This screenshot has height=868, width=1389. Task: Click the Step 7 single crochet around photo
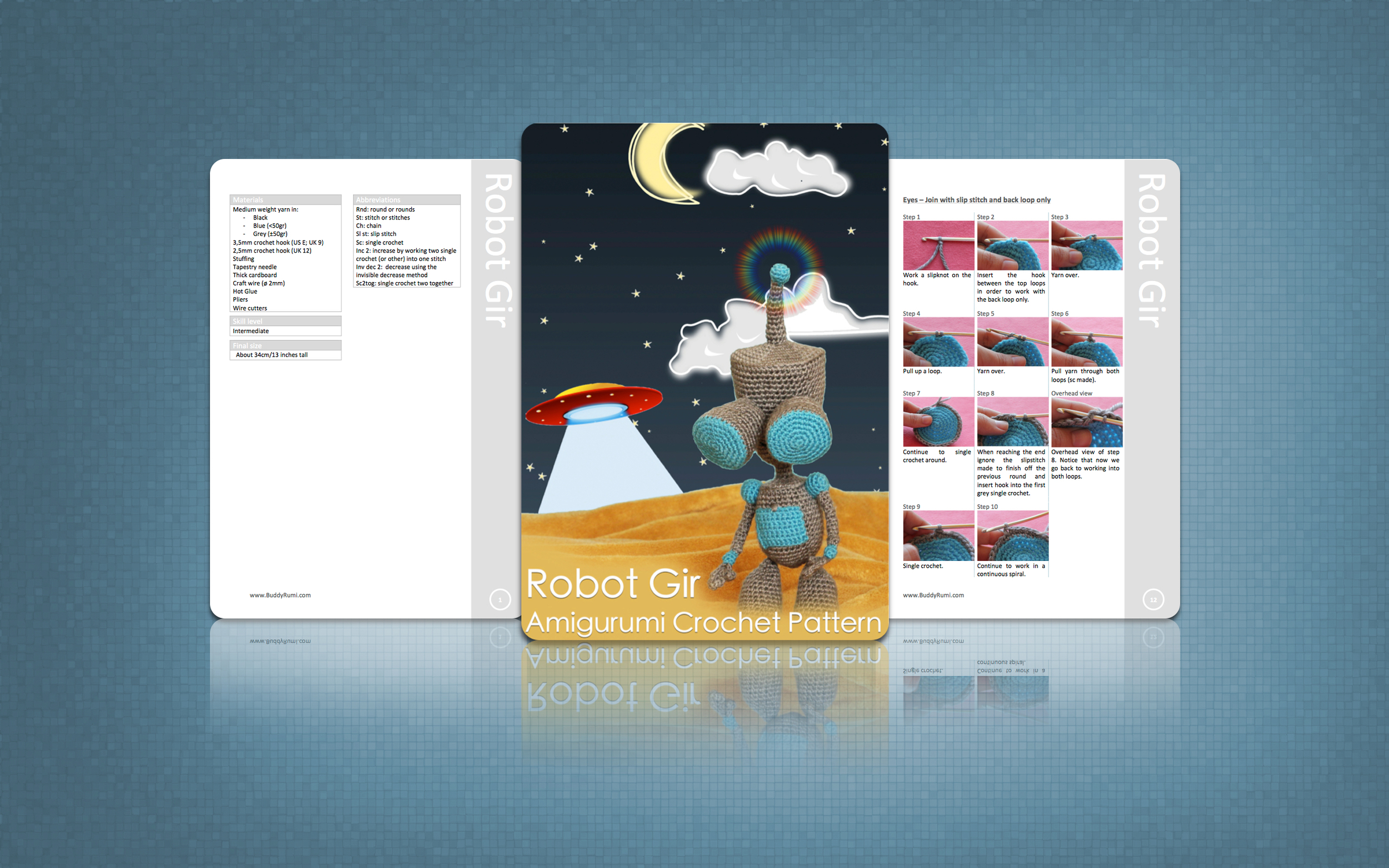(x=938, y=422)
